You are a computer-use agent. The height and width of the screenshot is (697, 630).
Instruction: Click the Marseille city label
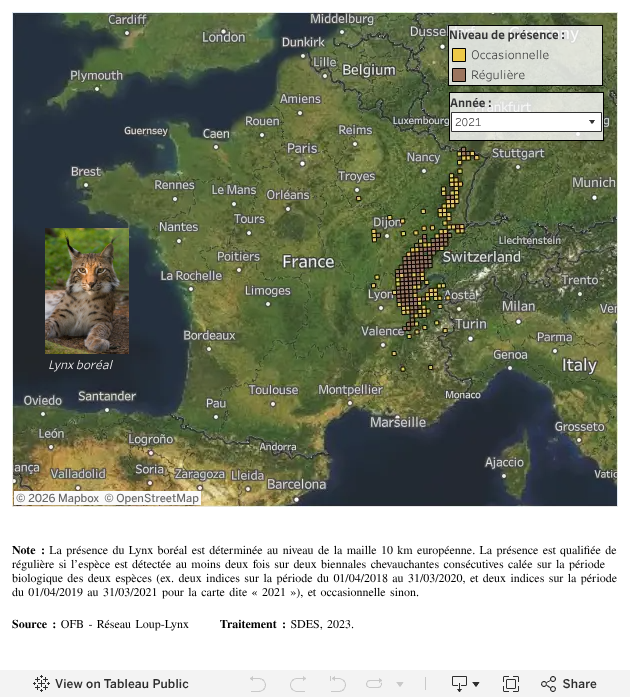point(398,422)
